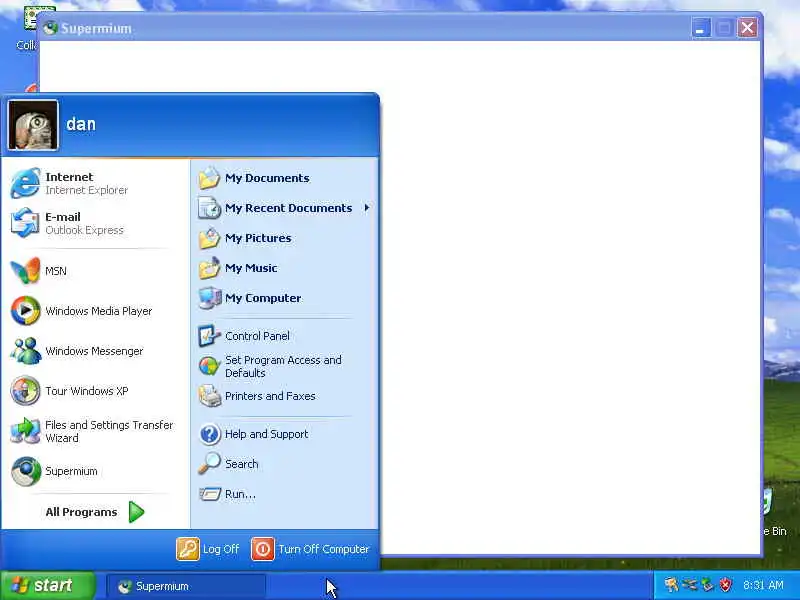Minimize the Supermium window
800x600 pixels.
701,28
